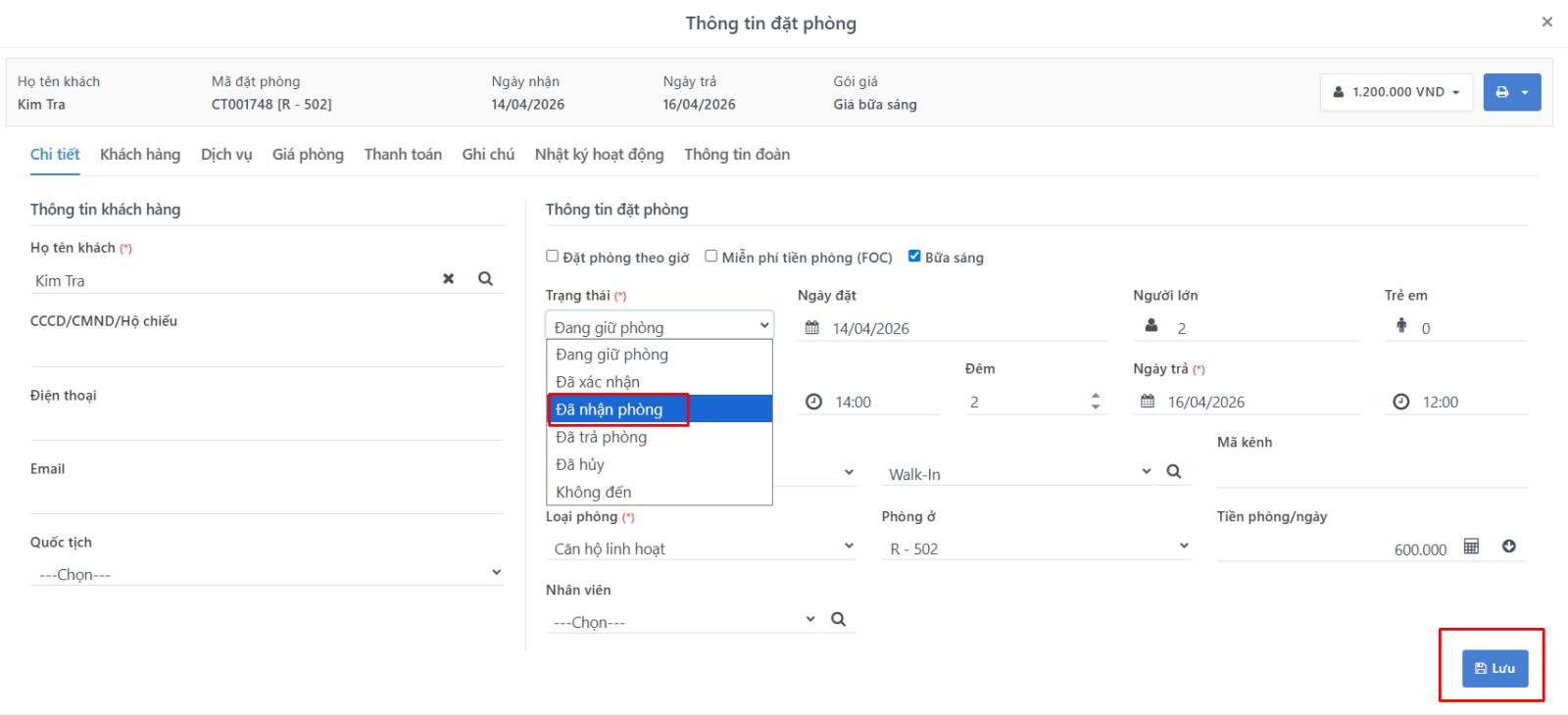Clear the guest name with the X icon
This screenshot has height=715, width=1568.
448,279
